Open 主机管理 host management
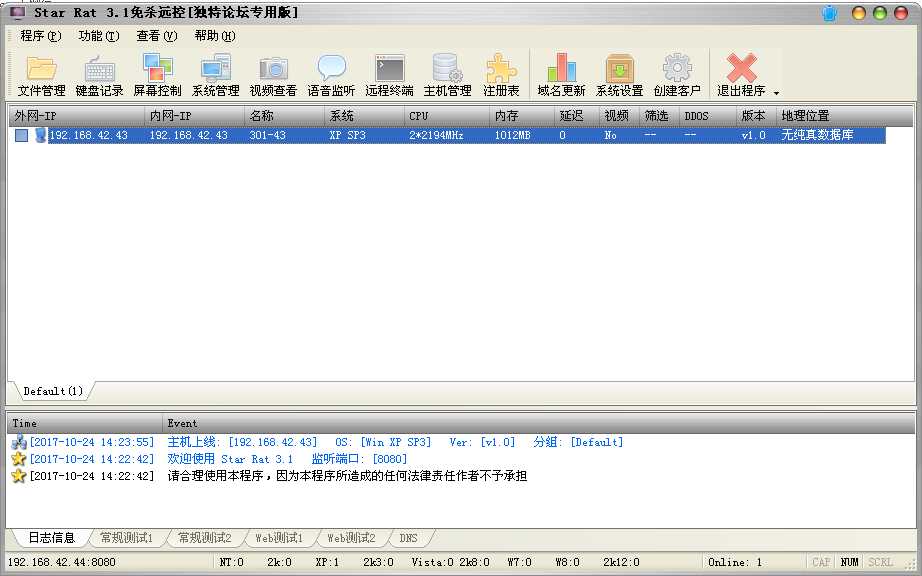 pos(447,75)
